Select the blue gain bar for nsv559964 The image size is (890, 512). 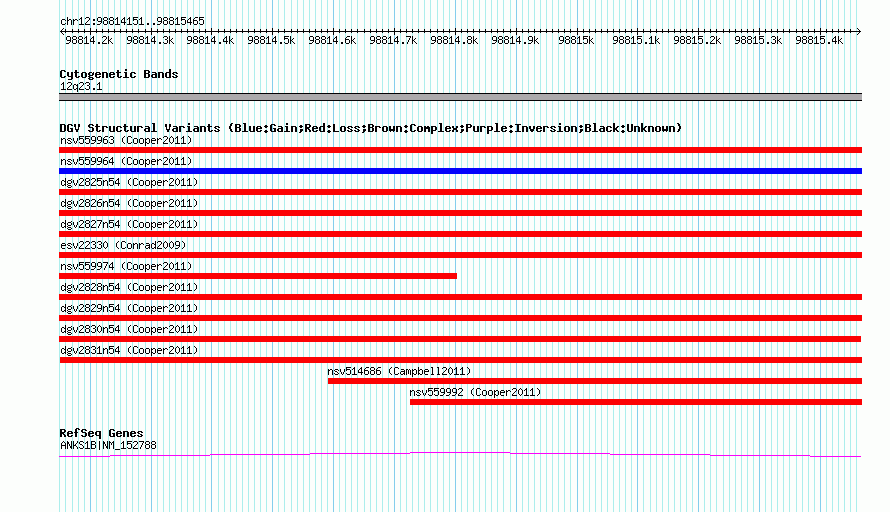[x=460, y=171]
